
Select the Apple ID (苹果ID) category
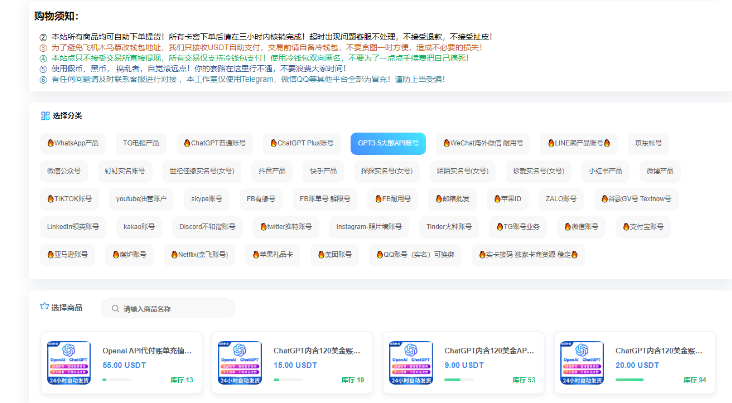507,199
